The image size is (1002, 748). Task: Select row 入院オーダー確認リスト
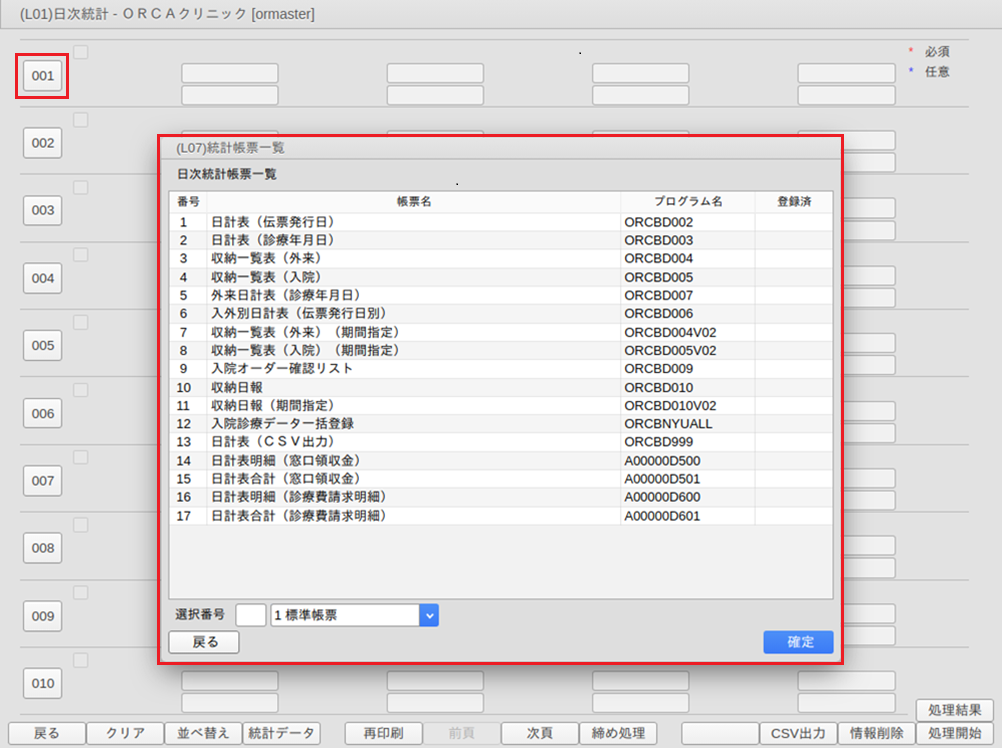pos(501,369)
